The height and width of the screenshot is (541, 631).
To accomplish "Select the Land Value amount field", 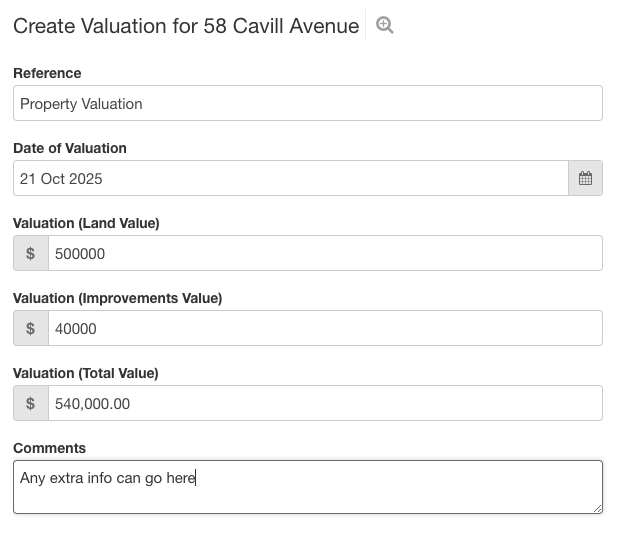I will coord(325,254).
